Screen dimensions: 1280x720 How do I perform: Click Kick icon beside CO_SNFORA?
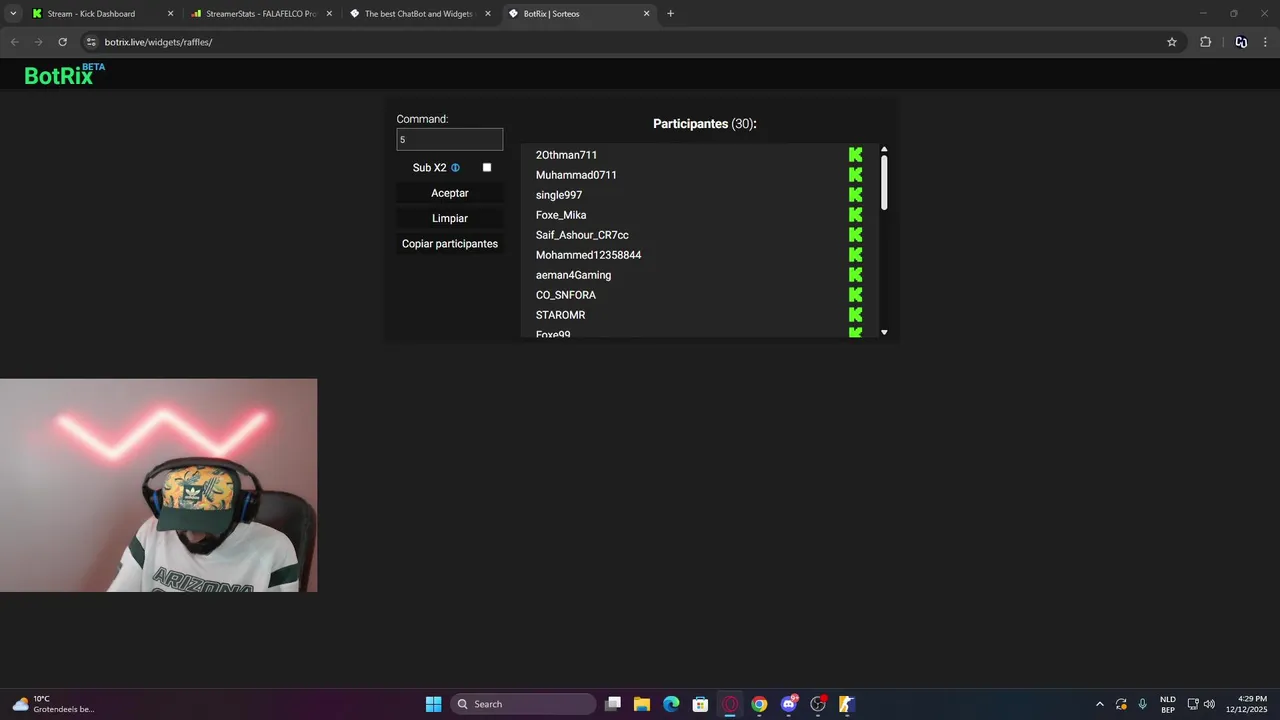point(855,295)
